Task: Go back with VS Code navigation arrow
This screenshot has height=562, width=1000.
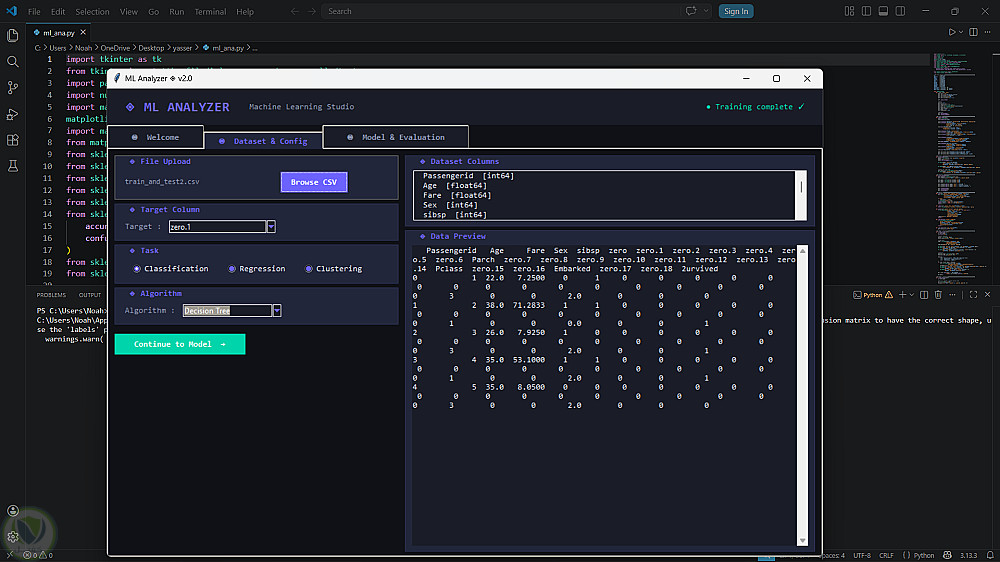Action: (295, 11)
